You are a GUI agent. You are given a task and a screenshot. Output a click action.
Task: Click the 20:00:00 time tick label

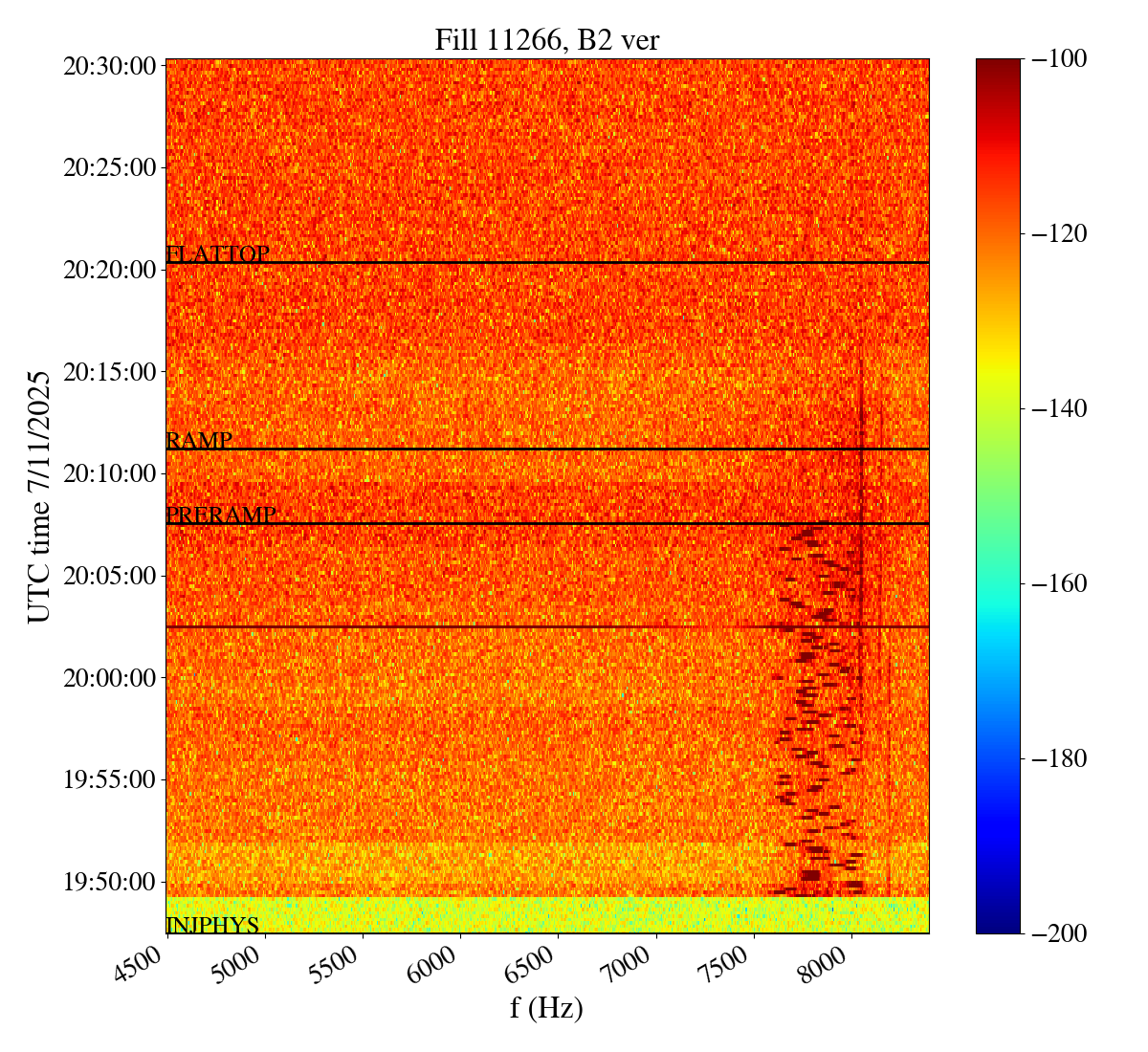tap(109, 678)
